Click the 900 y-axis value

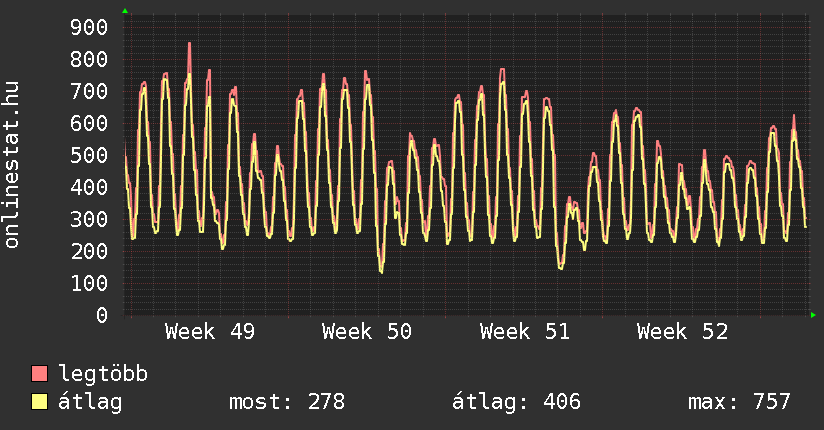coord(88,27)
